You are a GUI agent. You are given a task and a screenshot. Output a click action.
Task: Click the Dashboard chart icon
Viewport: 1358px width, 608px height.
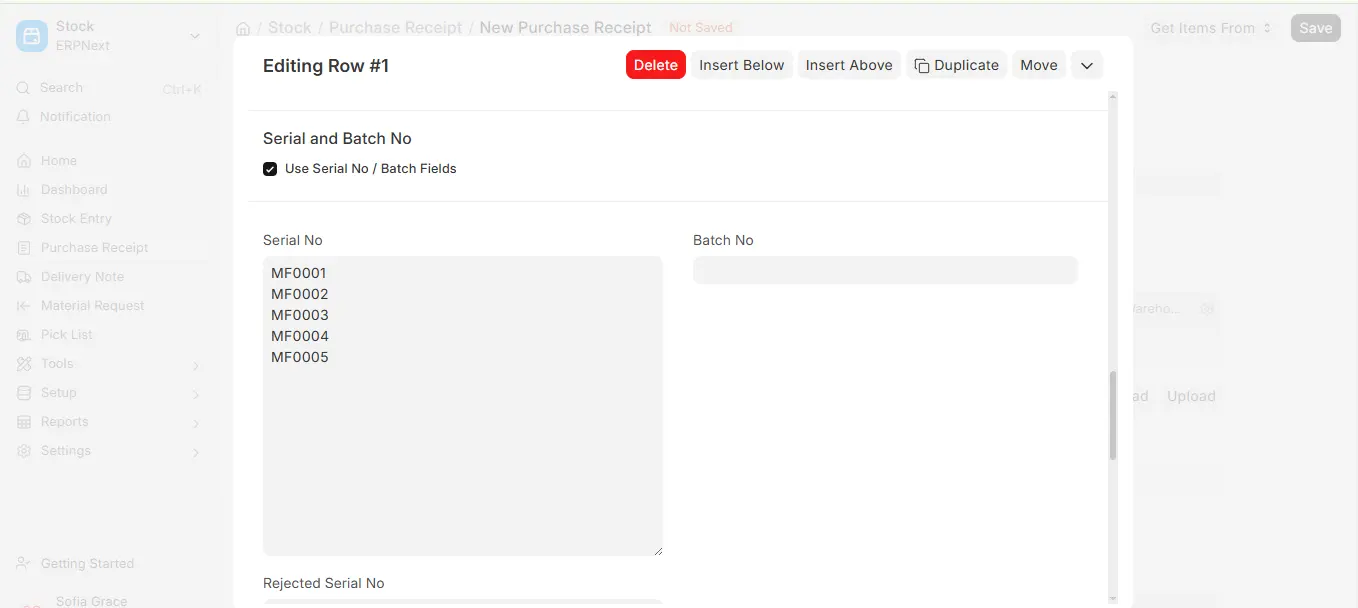[24, 190]
